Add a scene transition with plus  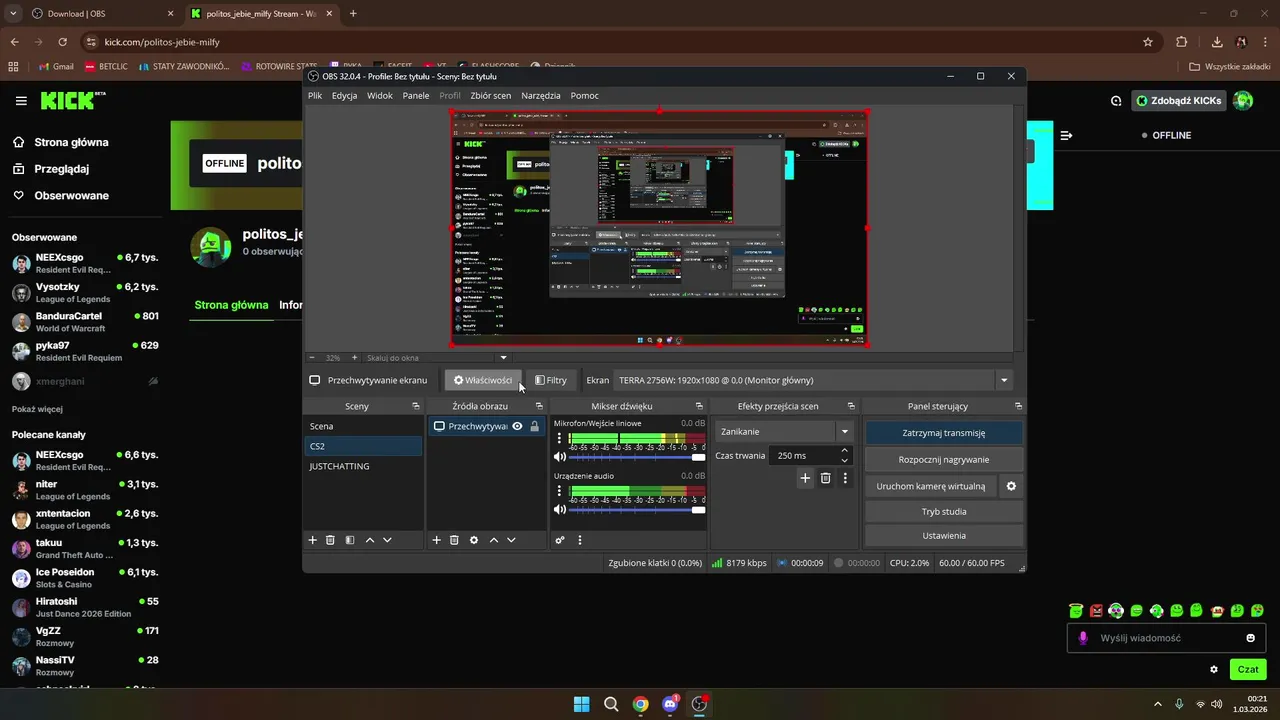[805, 478]
